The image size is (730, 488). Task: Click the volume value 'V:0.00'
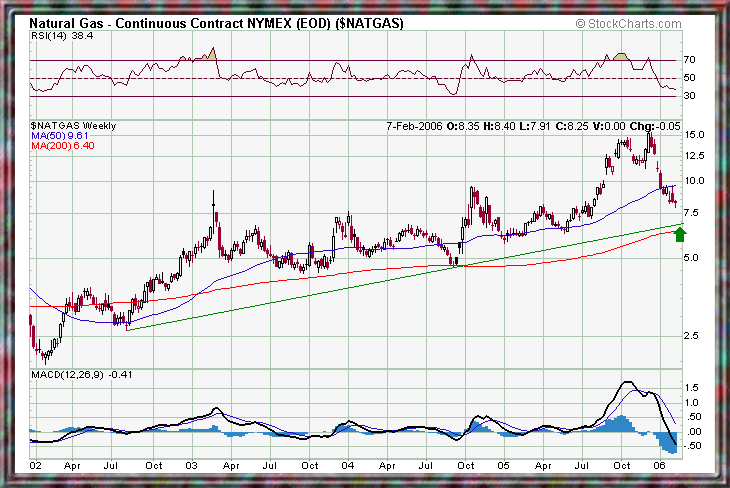click(x=609, y=126)
